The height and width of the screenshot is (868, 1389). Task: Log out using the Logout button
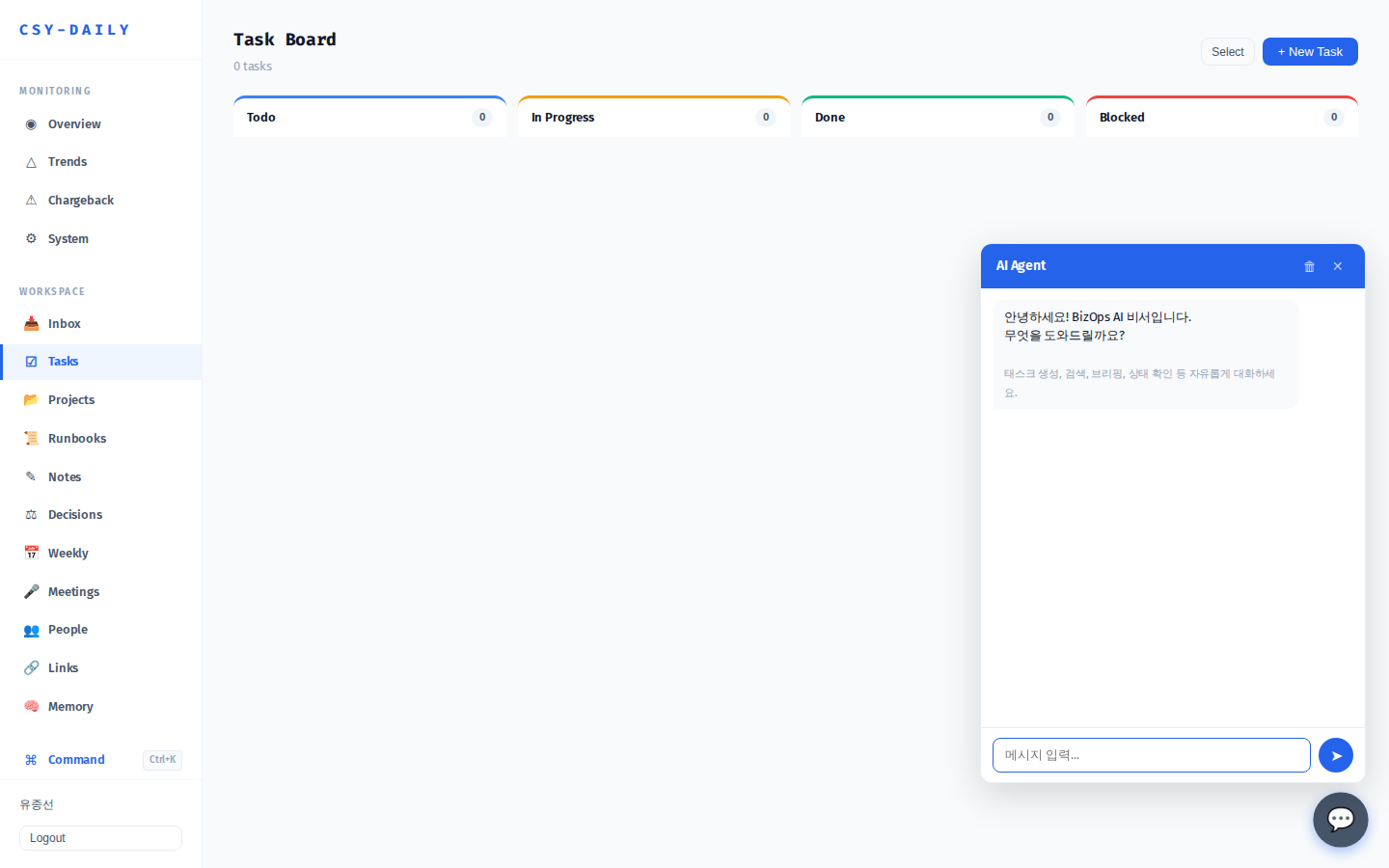100,838
